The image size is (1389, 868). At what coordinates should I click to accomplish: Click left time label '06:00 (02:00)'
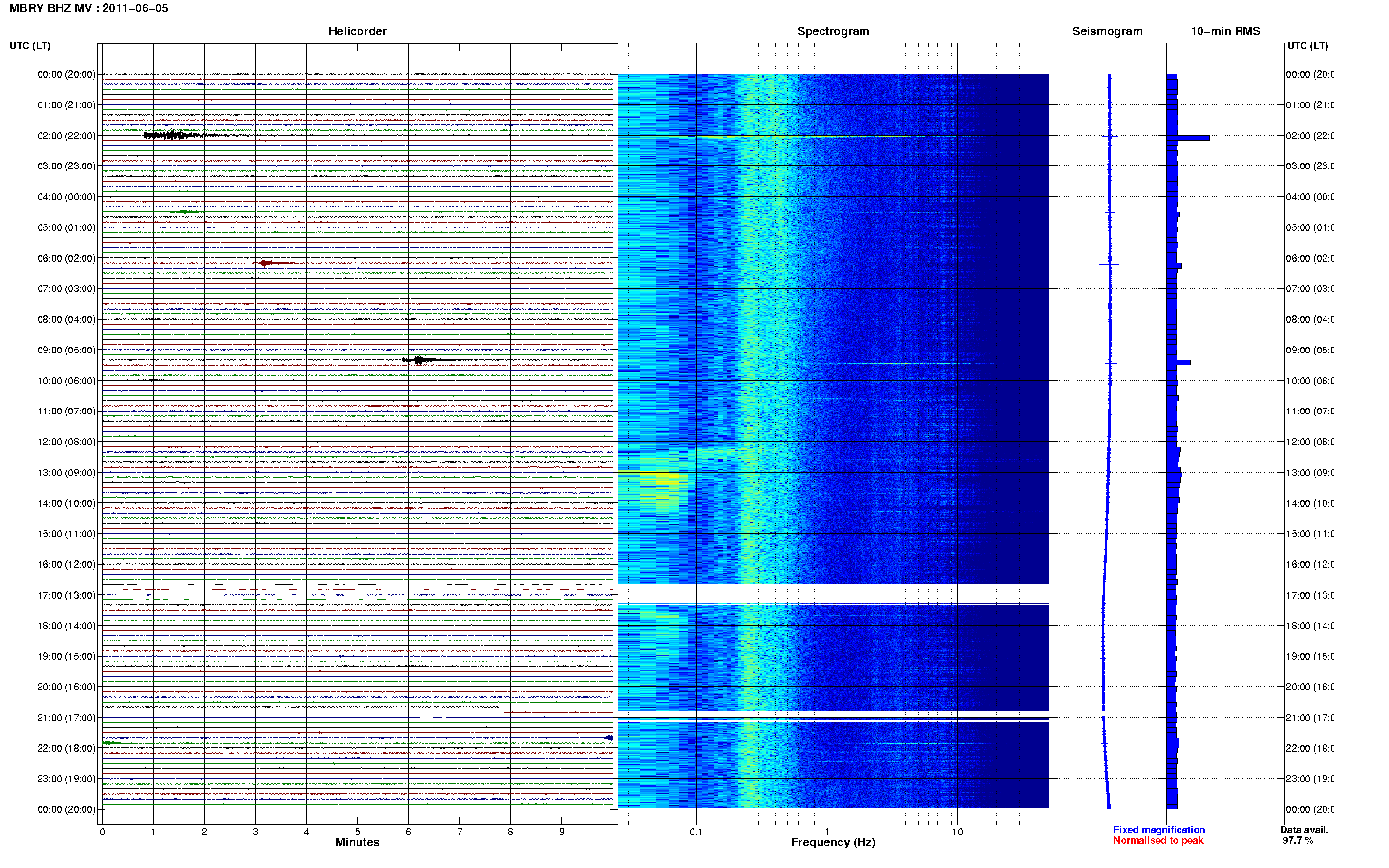tap(66, 258)
